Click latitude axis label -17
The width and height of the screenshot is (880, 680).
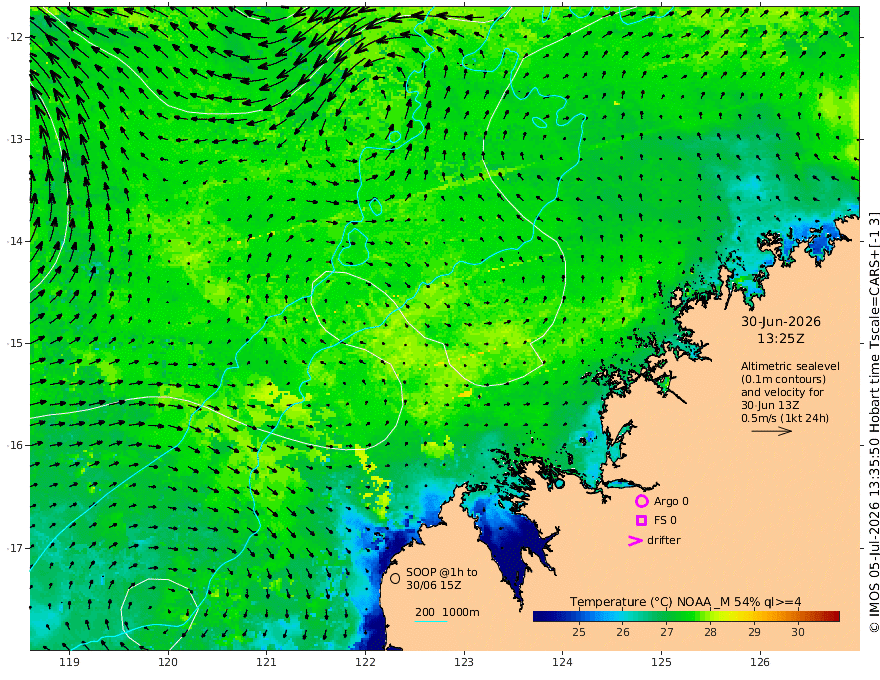point(15,548)
